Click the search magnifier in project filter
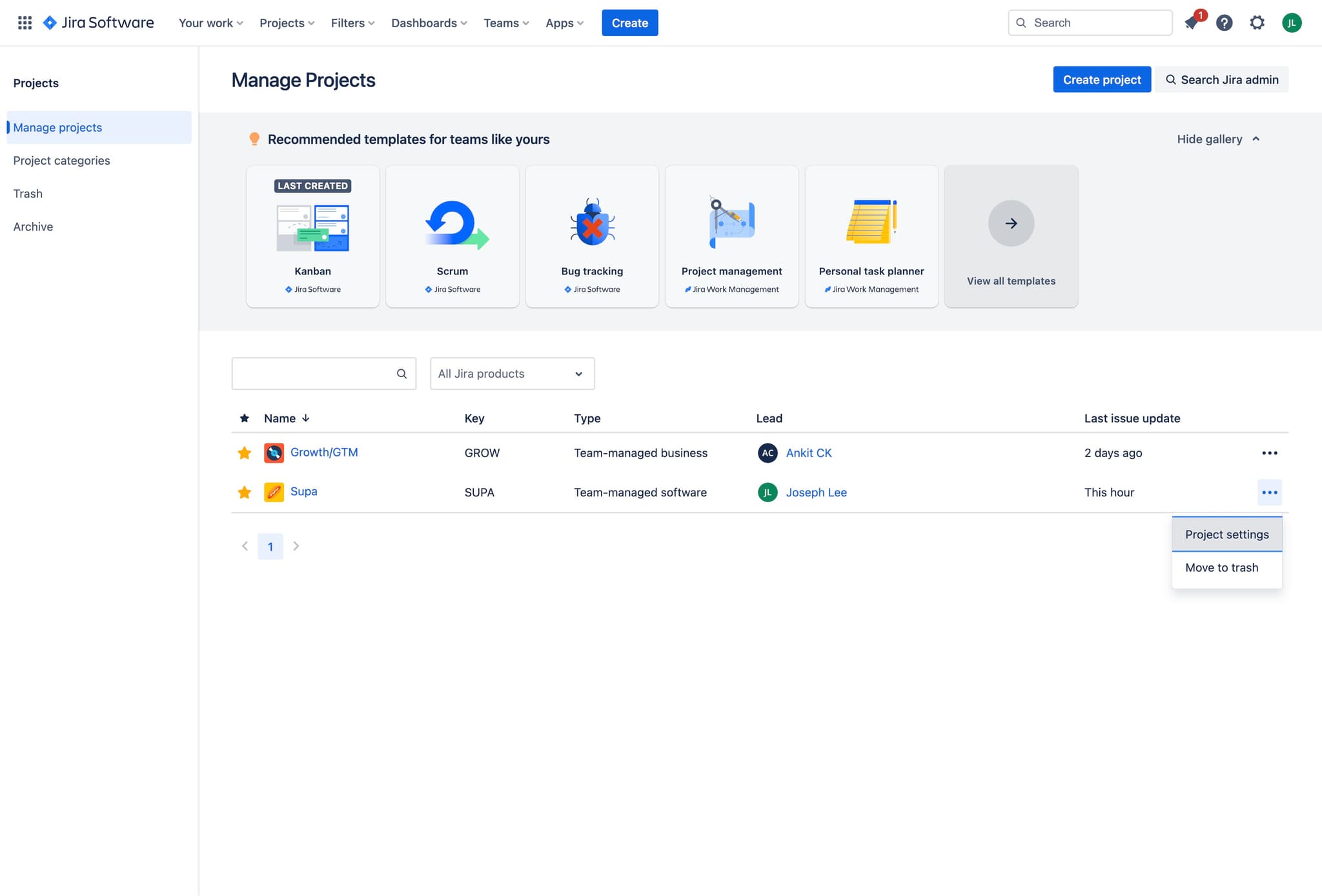 [402, 374]
